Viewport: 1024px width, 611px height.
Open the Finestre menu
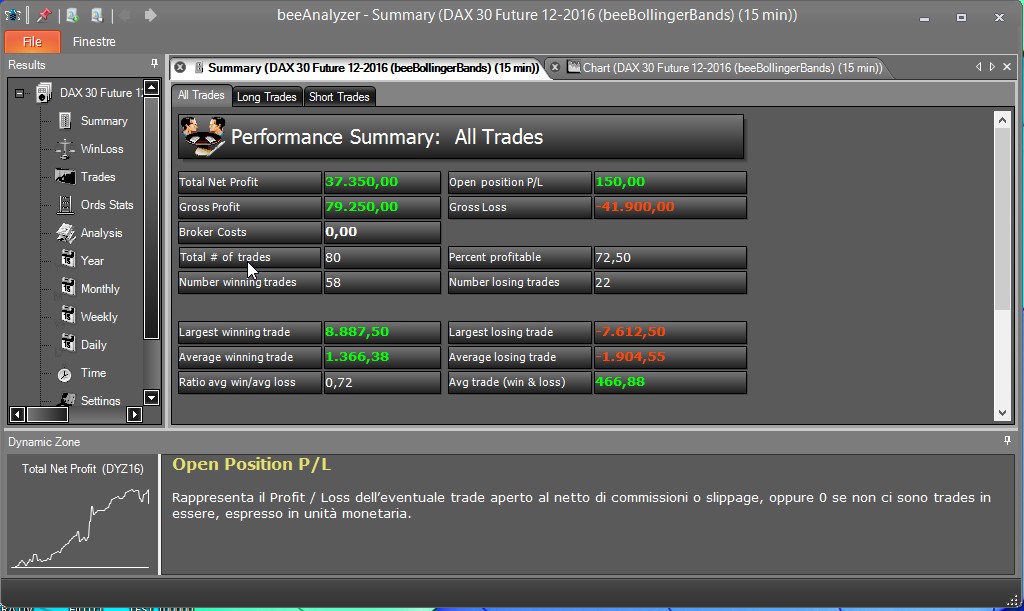(x=94, y=42)
